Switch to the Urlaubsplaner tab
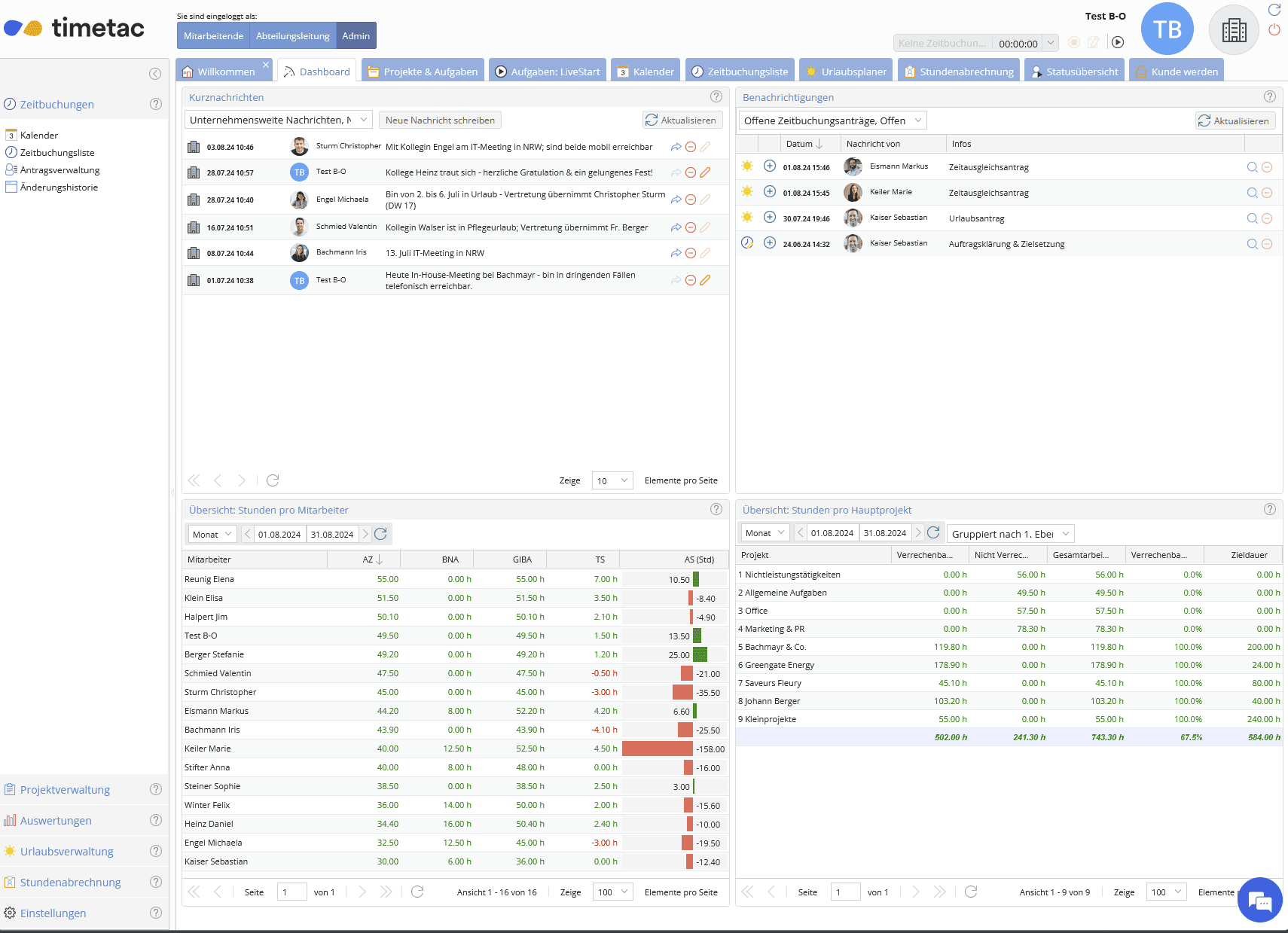Viewport: 1288px width, 933px height. [x=845, y=71]
